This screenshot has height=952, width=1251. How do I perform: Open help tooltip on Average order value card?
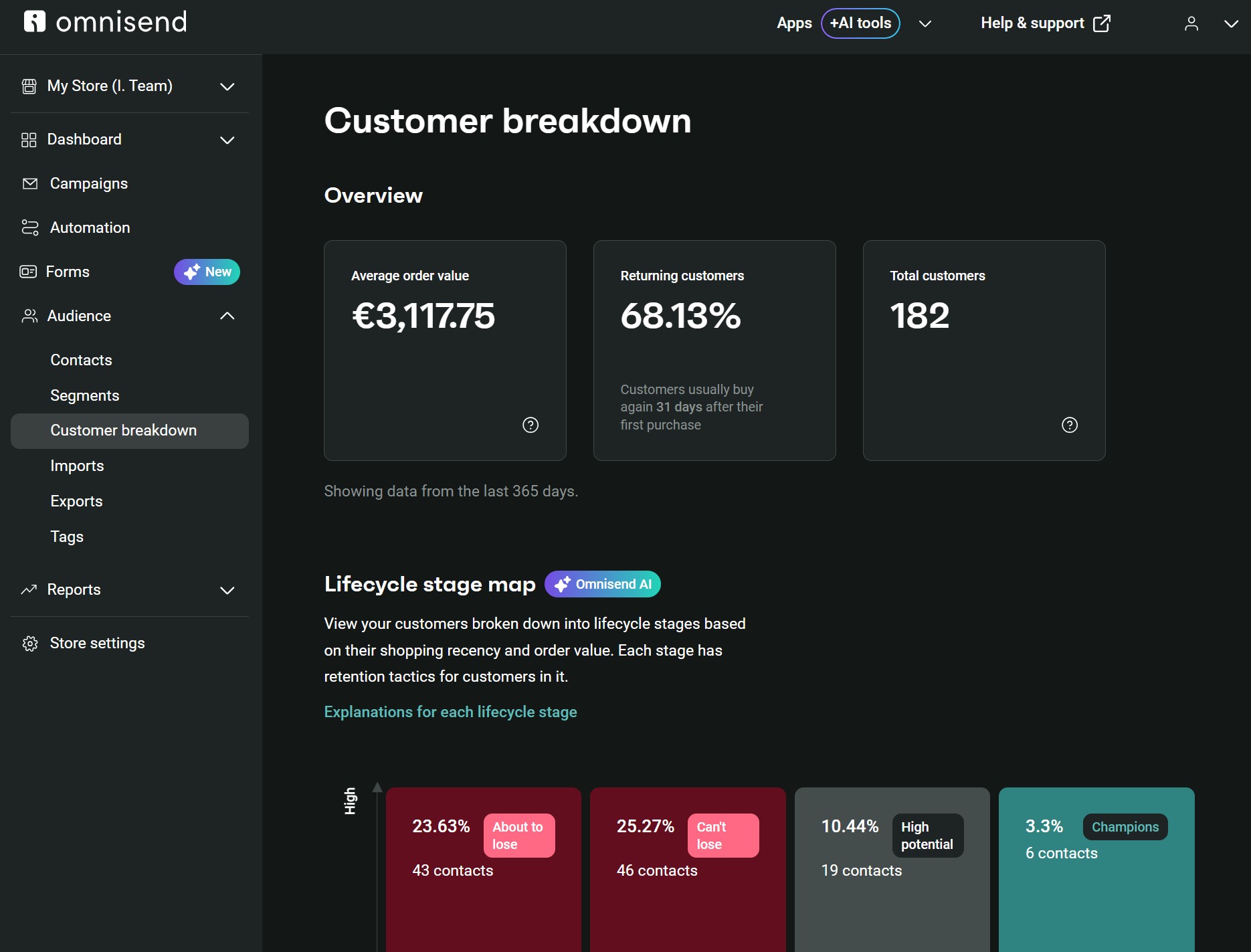pos(531,425)
